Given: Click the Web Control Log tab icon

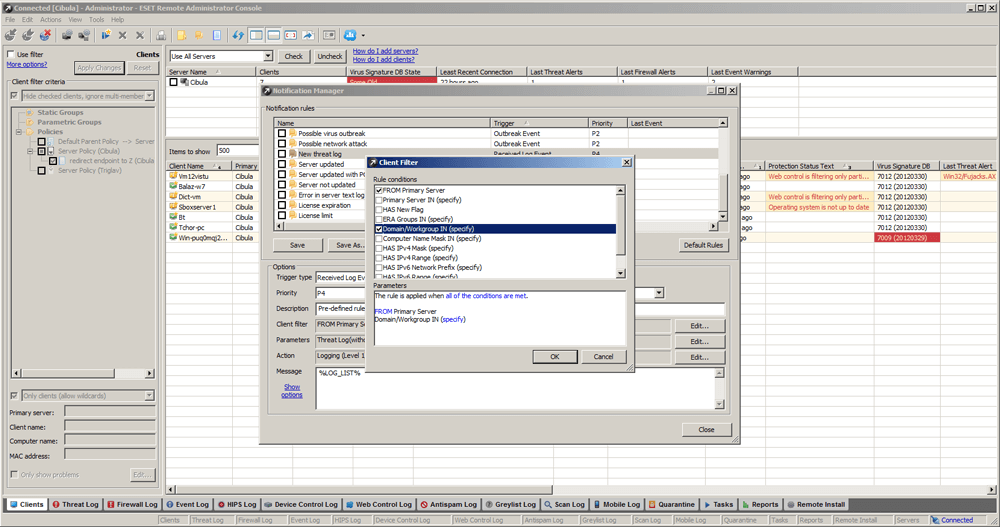Looking at the screenshot, I should pyautogui.click(x=349, y=505).
